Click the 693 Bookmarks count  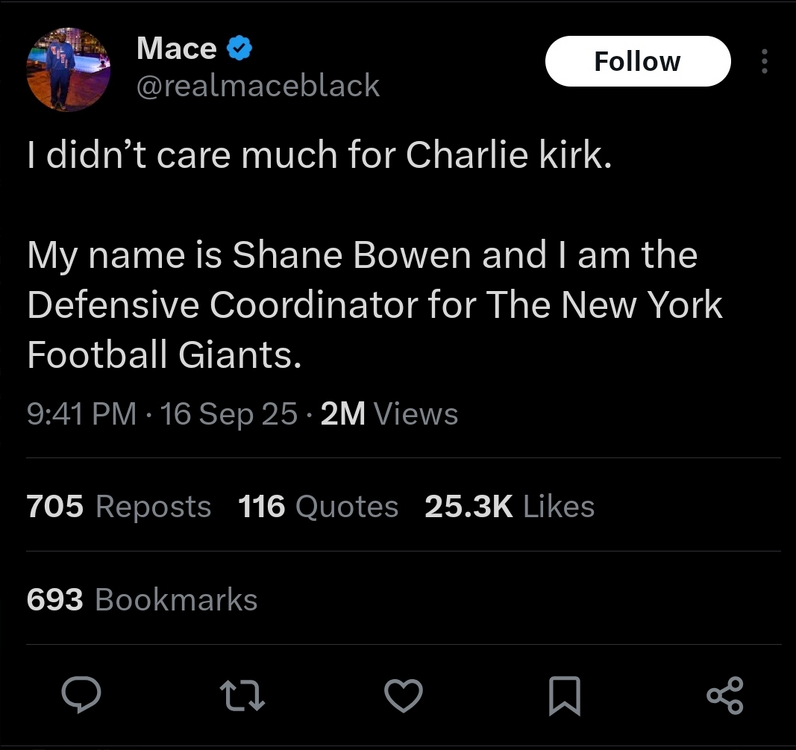142,599
